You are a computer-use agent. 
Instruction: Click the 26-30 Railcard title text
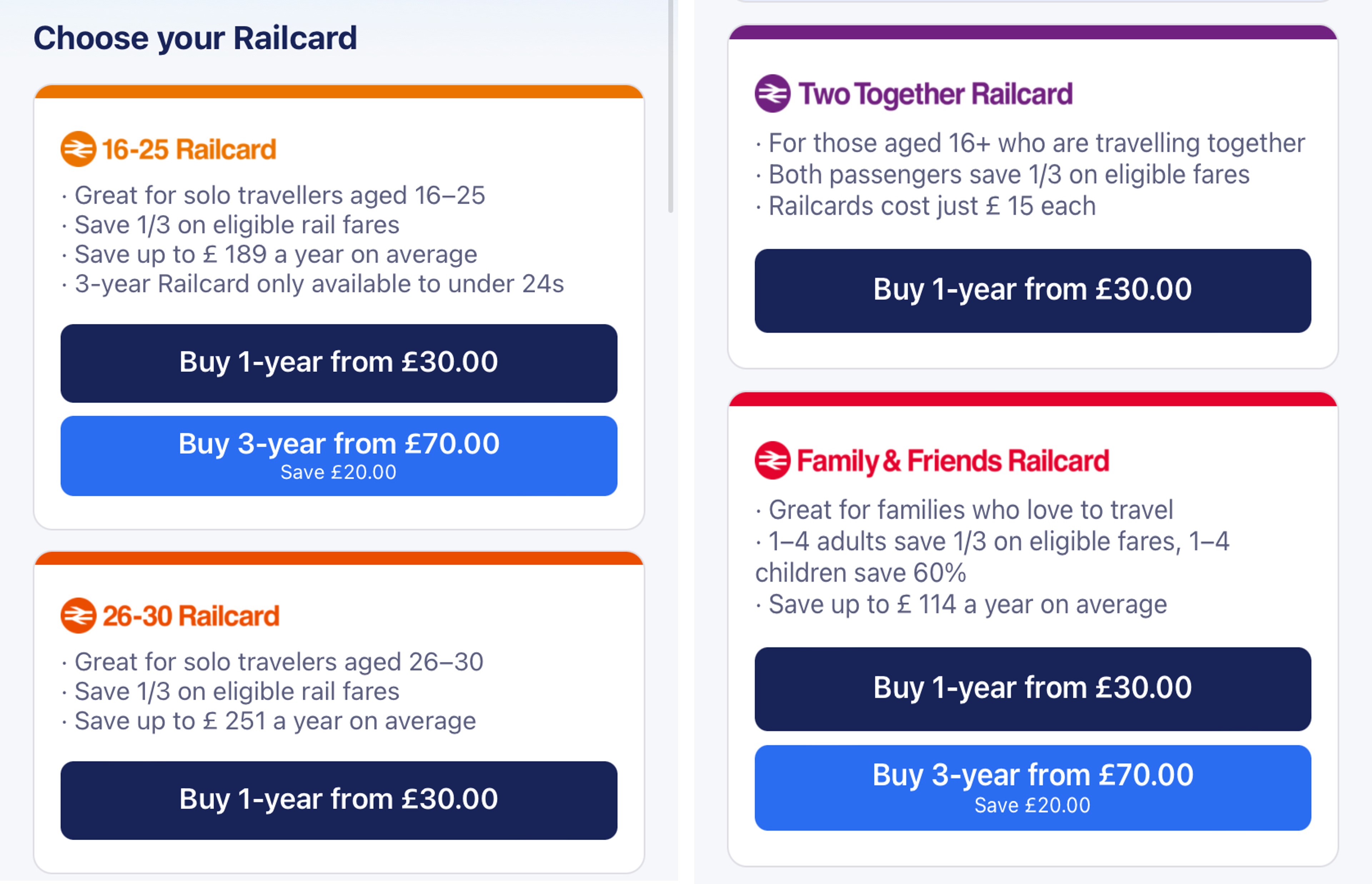point(190,616)
